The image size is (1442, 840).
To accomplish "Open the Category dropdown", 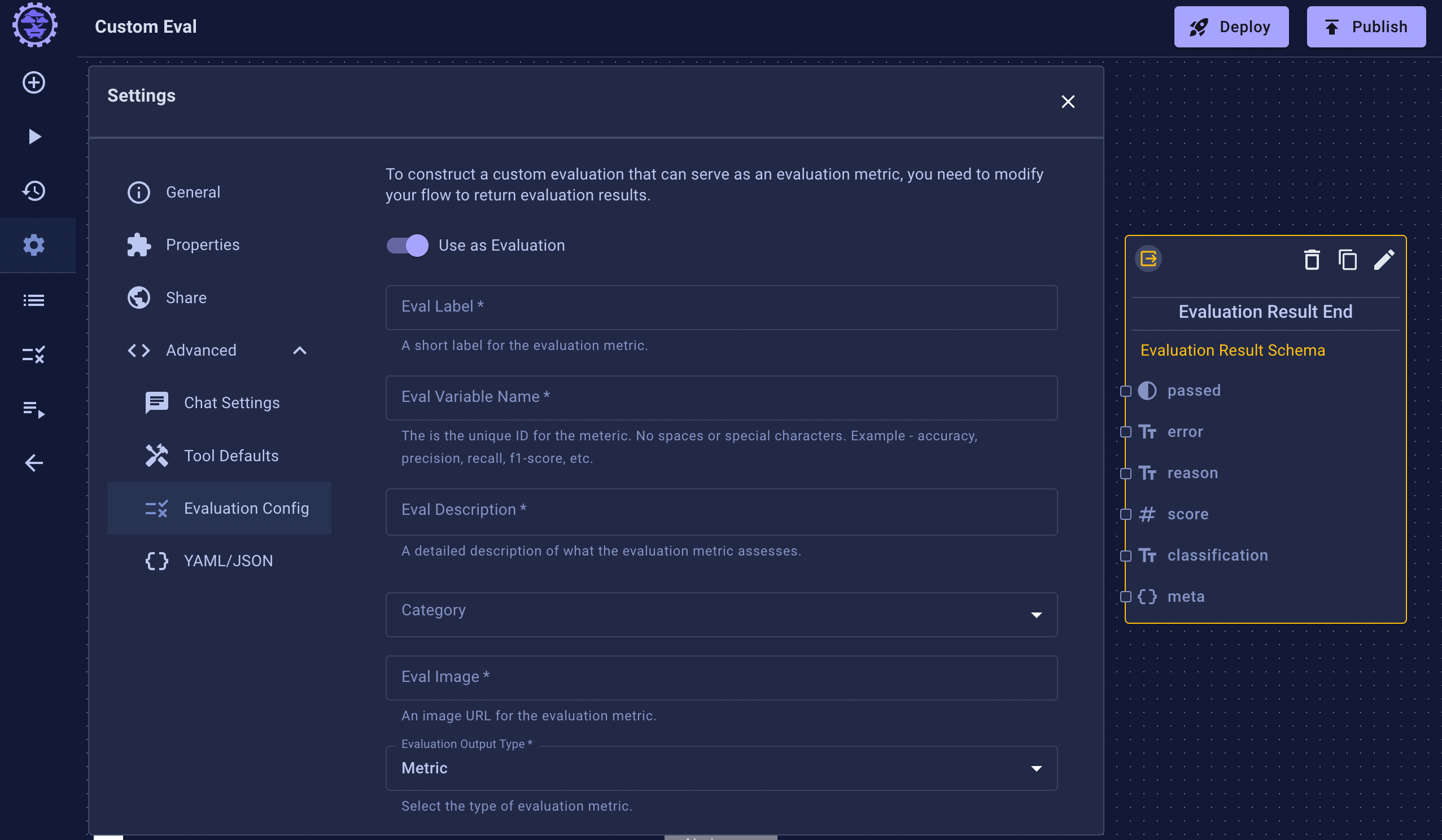I will click(x=721, y=615).
